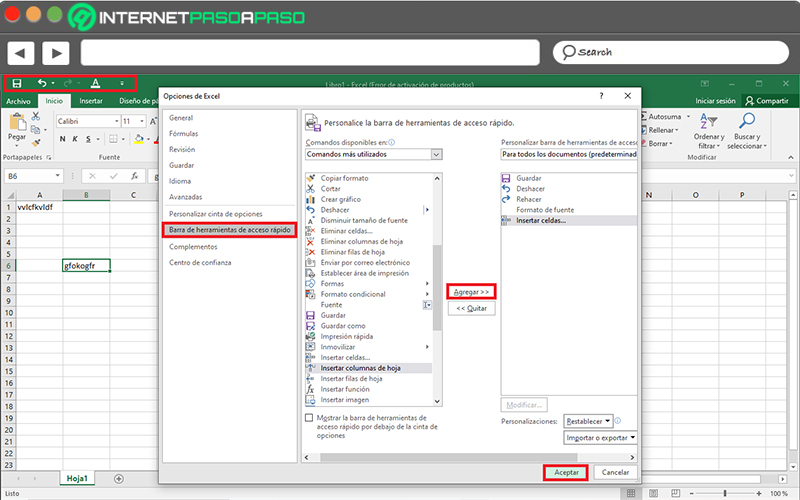Switch to the Insertar ribbon tab
The height and width of the screenshot is (500, 800).
(91, 101)
